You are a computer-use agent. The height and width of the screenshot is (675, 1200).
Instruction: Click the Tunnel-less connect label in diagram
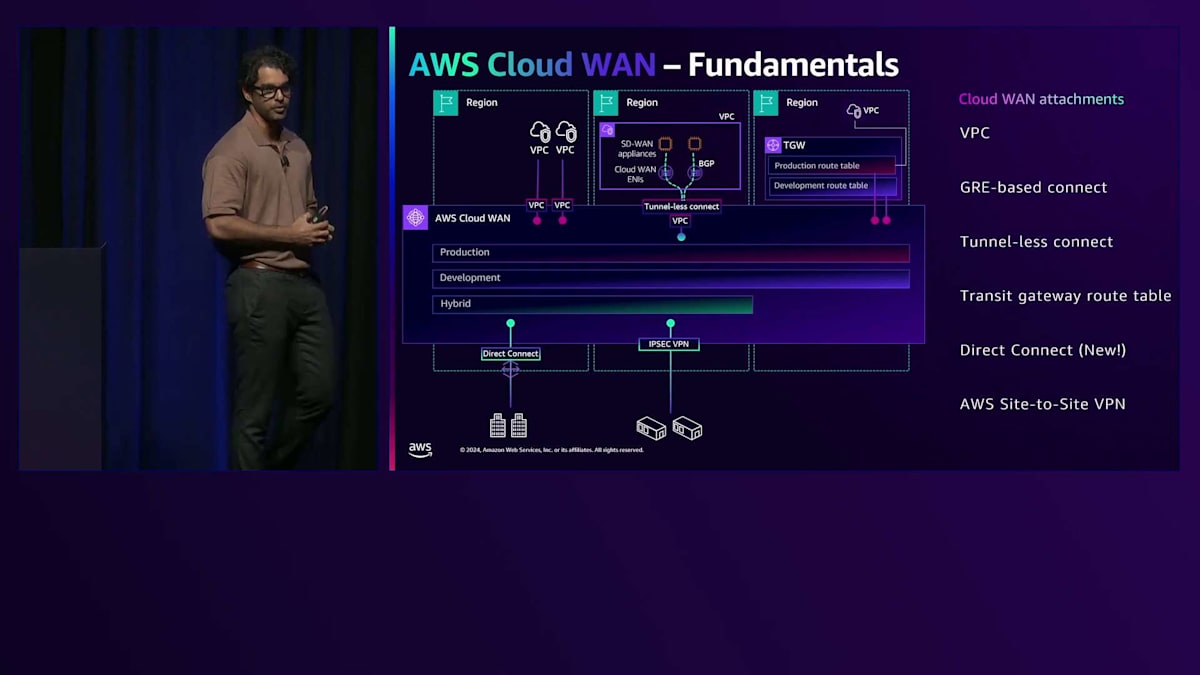coord(681,206)
